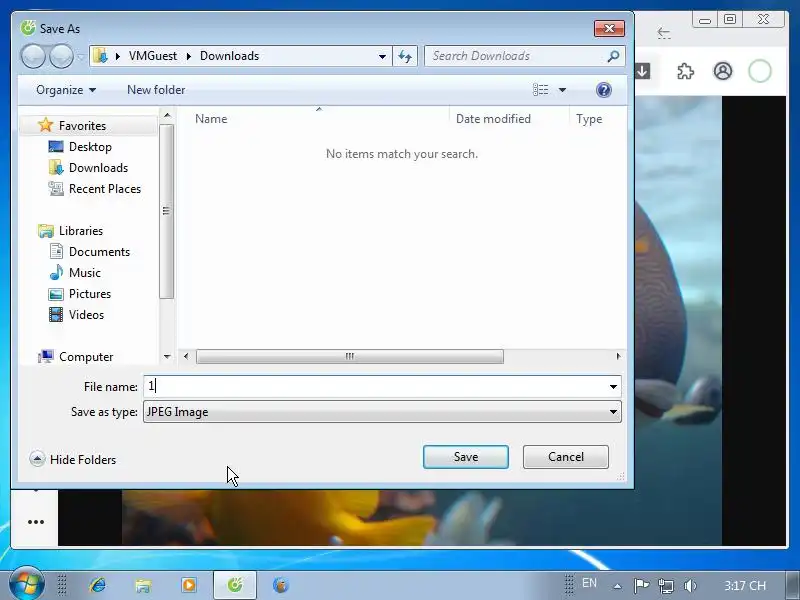The image size is (800, 600).
Task: Select Desktop under Favorites
Action: (x=90, y=147)
